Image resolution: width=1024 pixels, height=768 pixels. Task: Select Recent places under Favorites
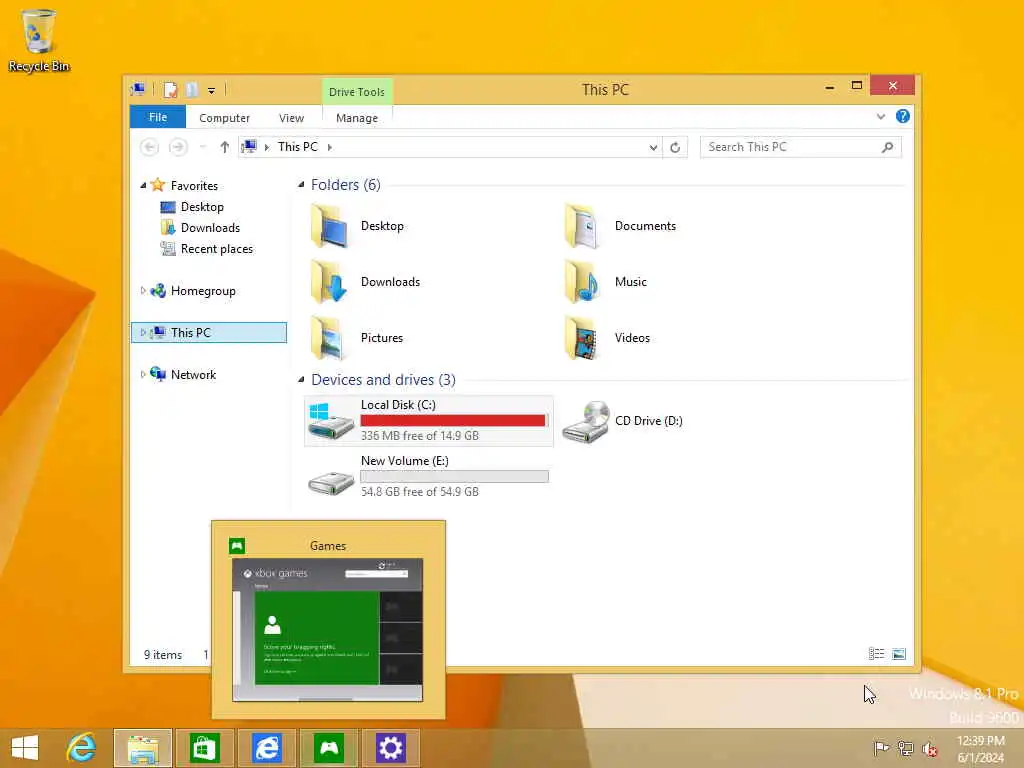coord(217,248)
